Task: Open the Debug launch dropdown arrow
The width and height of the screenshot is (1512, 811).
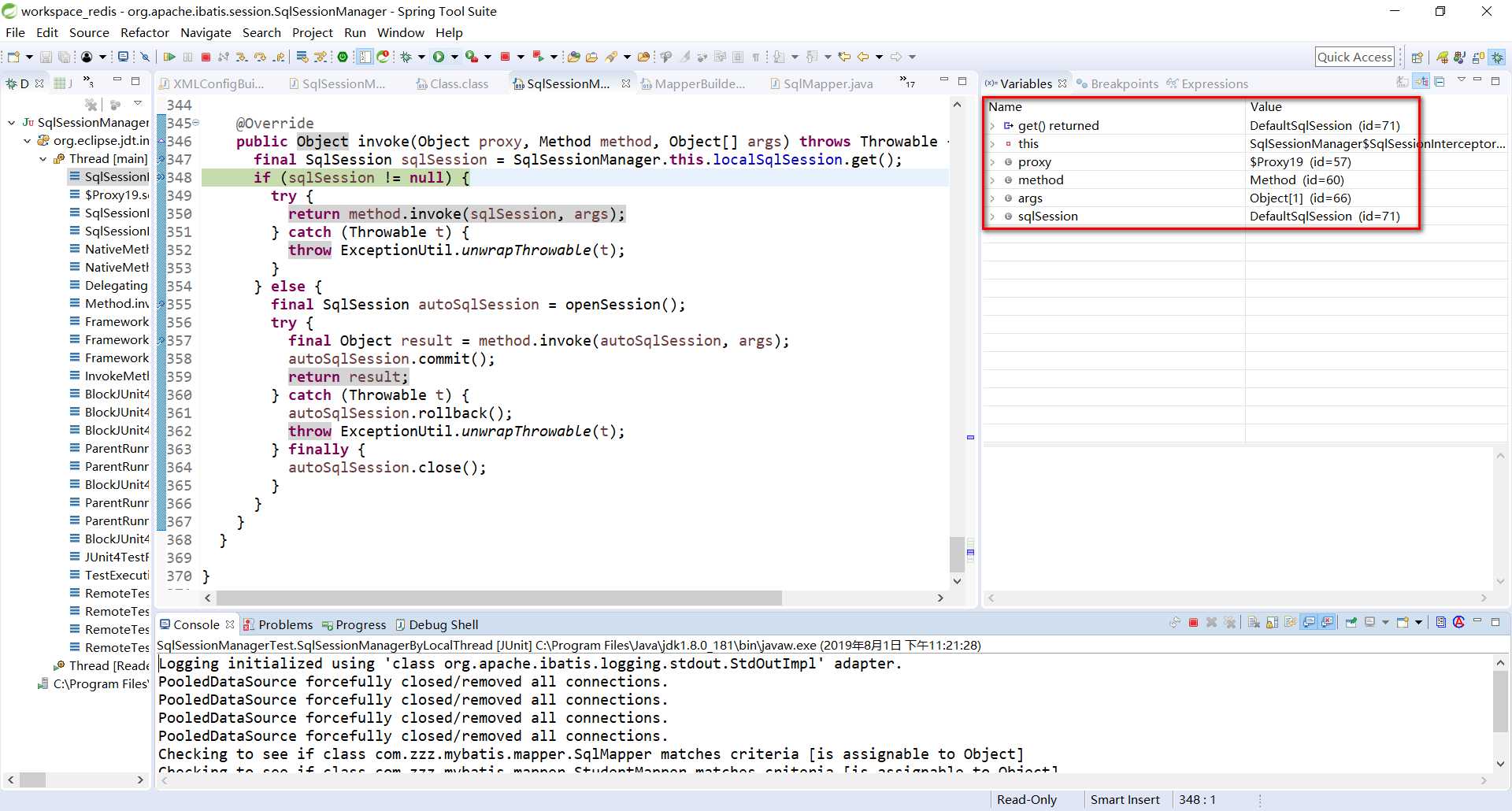Action: click(x=421, y=57)
